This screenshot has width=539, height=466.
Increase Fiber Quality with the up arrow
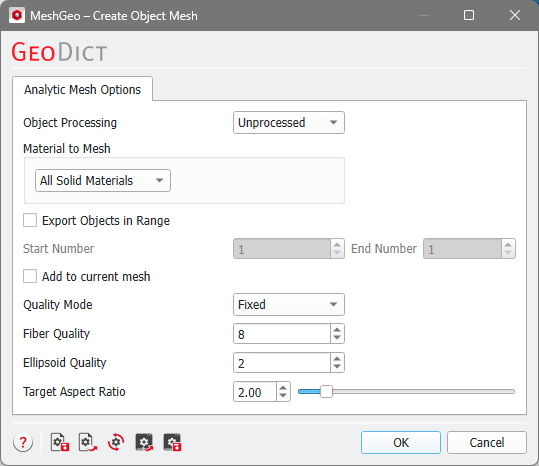pyautogui.click(x=337, y=329)
